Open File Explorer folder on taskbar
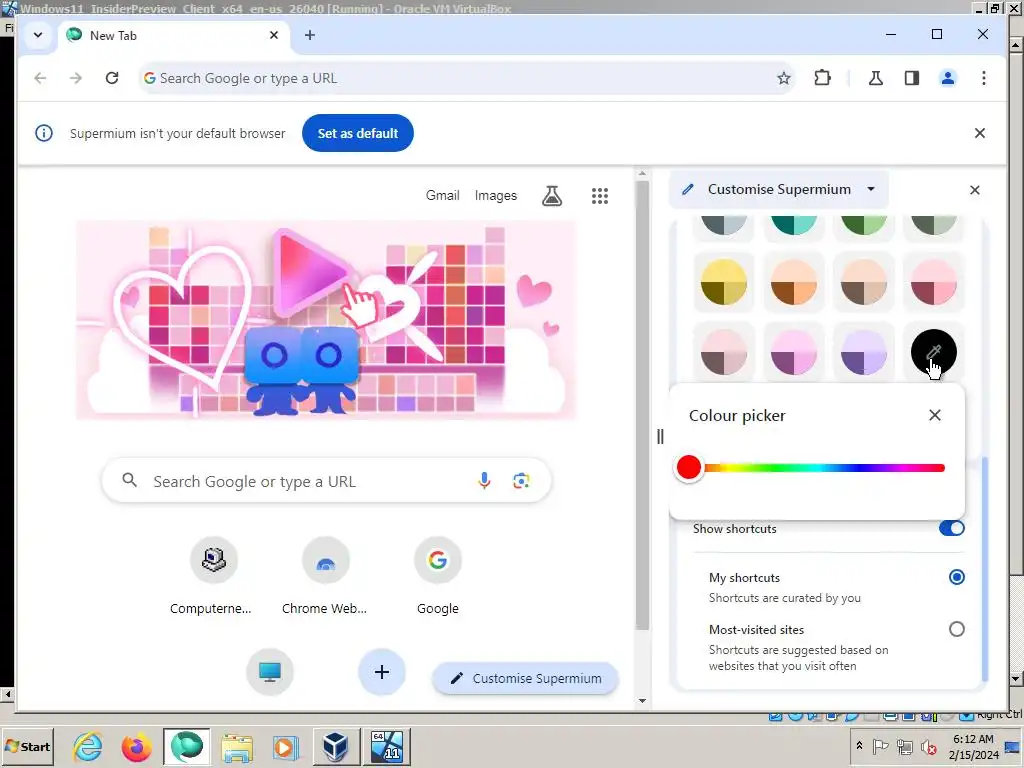 pyautogui.click(x=236, y=747)
